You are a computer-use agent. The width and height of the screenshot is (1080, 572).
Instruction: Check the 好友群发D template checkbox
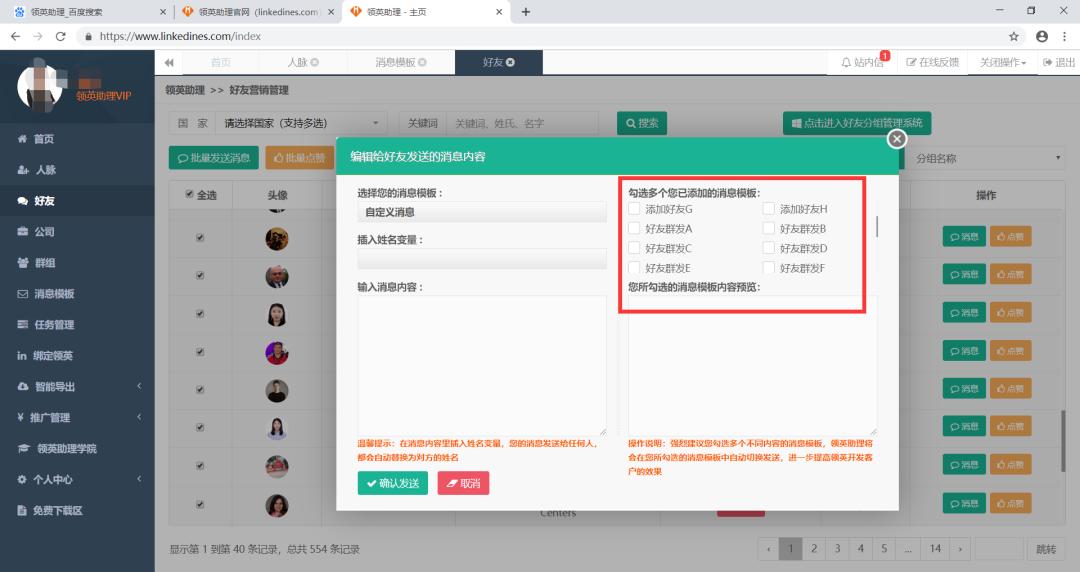[769, 248]
